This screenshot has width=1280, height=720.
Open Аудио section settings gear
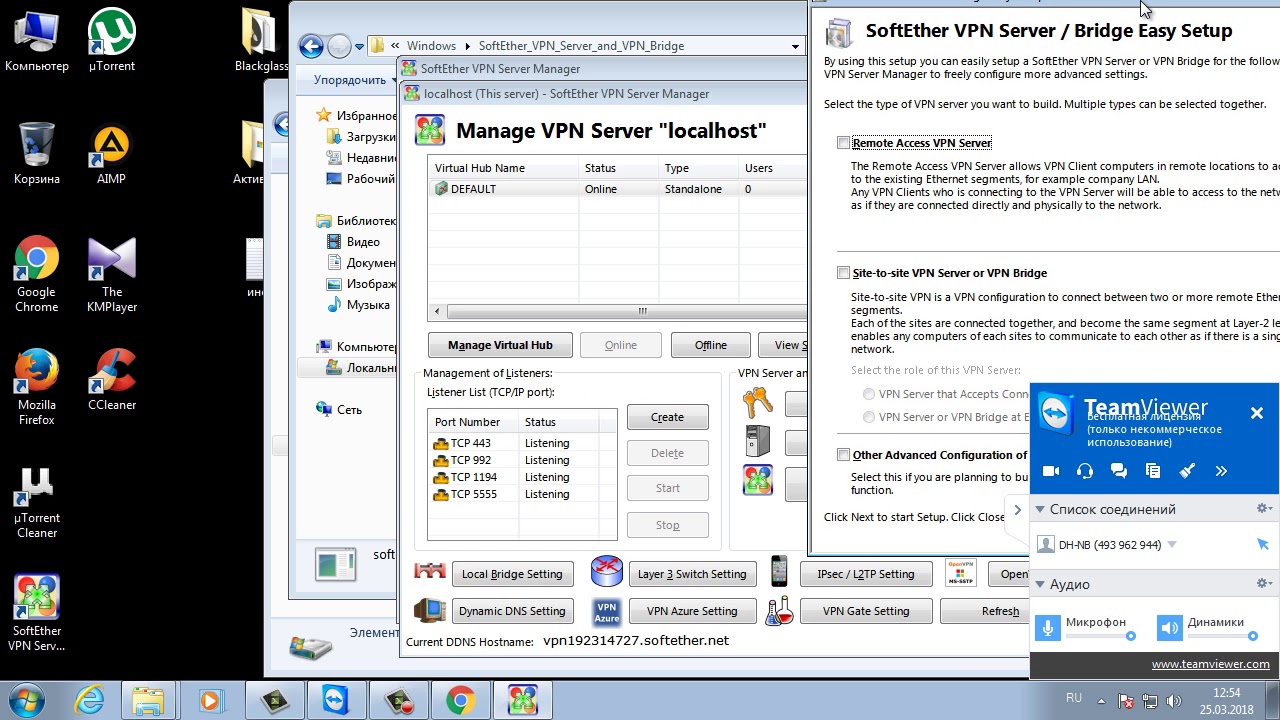coord(1264,583)
